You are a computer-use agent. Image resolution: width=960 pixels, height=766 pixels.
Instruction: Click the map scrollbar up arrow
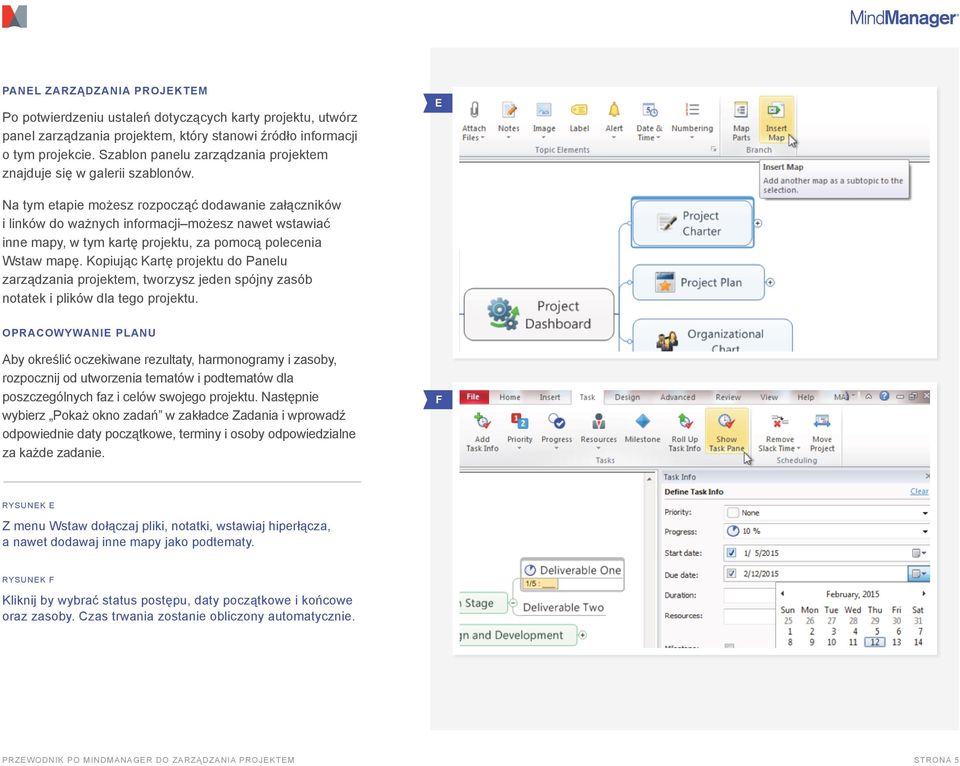[x=649, y=479]
